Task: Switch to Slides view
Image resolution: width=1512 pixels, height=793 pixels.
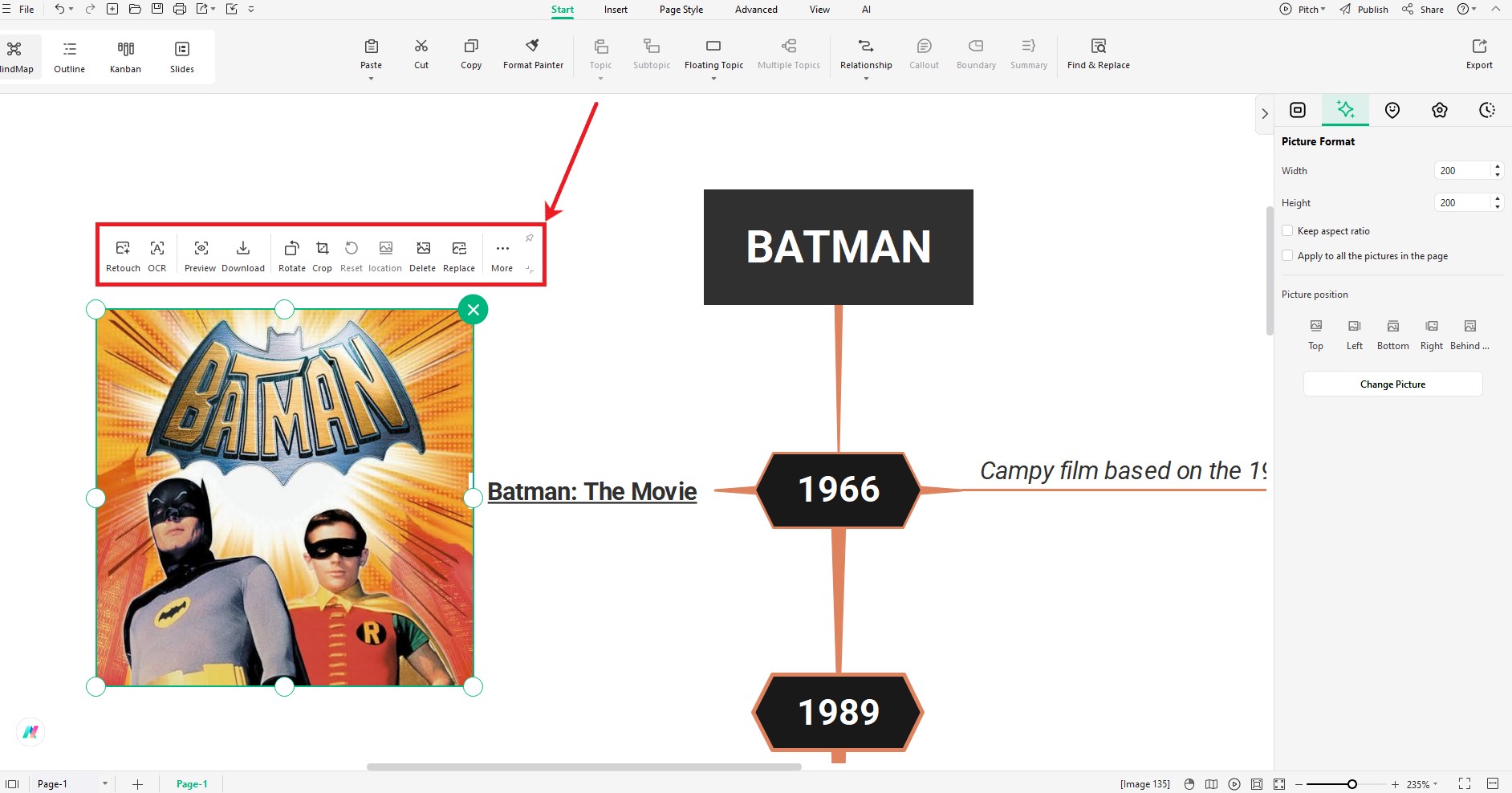Action: 182,58
